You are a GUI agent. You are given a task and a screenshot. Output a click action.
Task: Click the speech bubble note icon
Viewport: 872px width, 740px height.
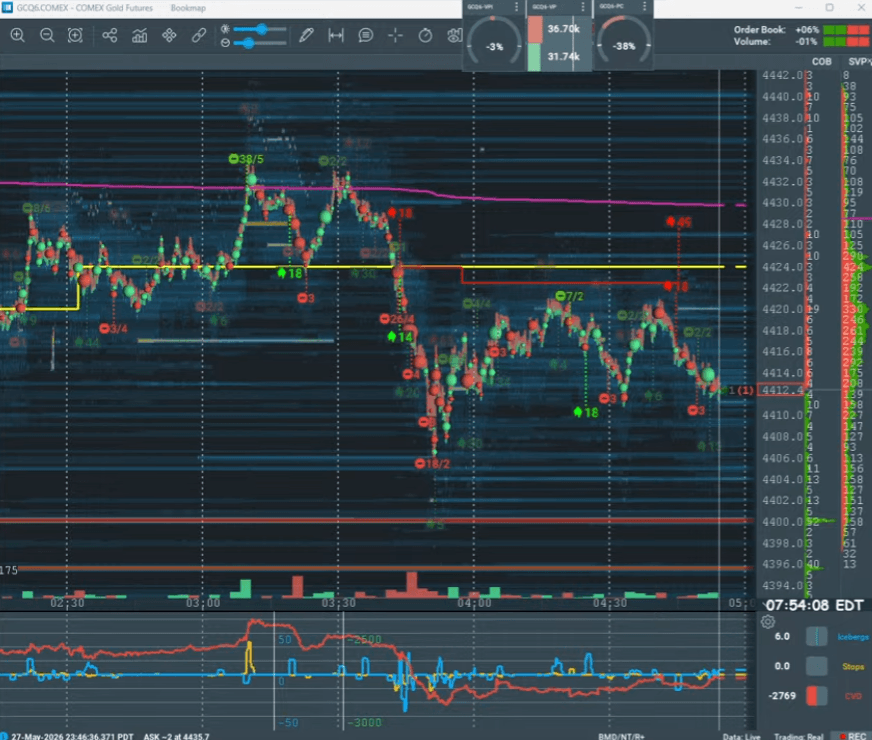tap(365, 36)
